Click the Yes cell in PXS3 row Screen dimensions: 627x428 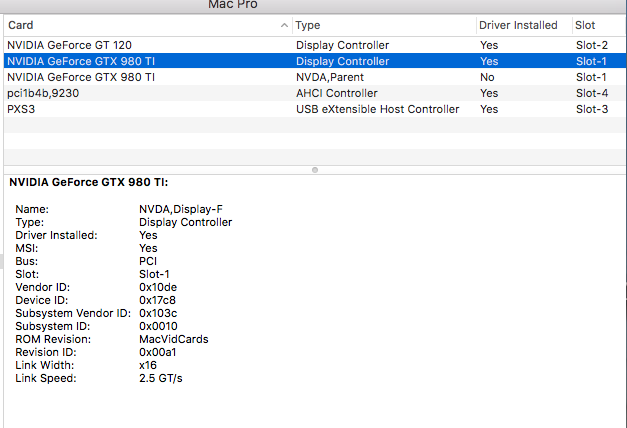489,109
